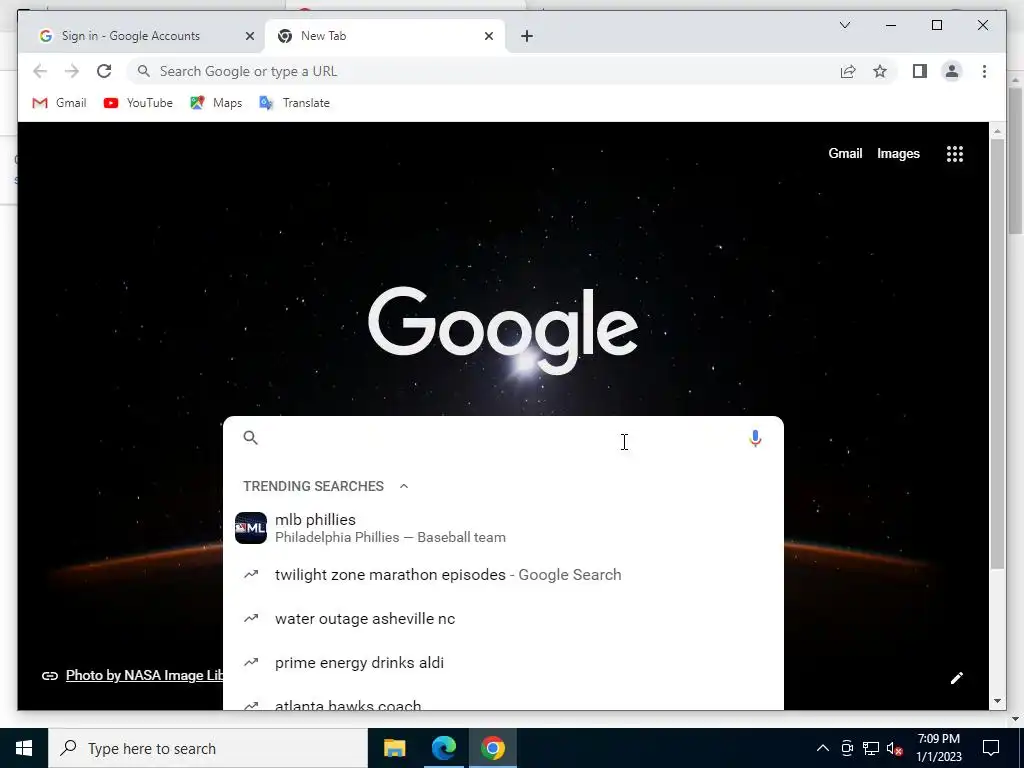The height and width of the screenshot is (768, 1024).
Task: Choose water outage asheville nc suggestion
Action: [x=503, y=618]
